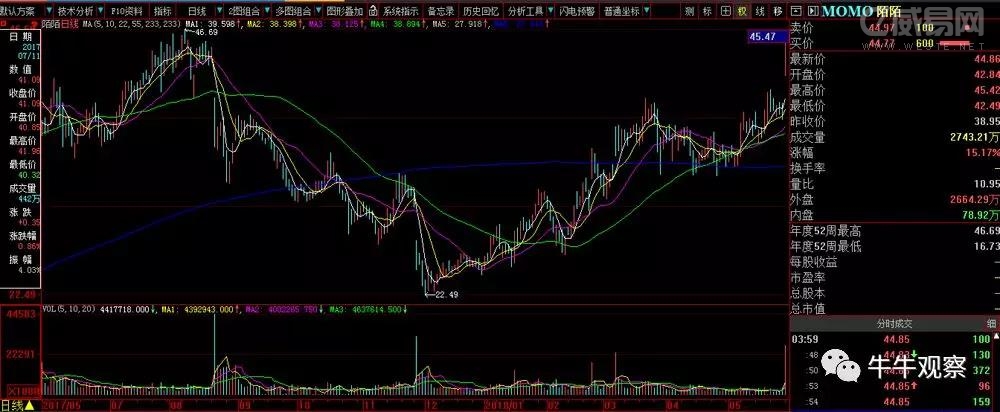This screenshot has height=412, width=1000.
Task: Expand the dropdown arrow after 分析工具
Action: pos(550,11)
